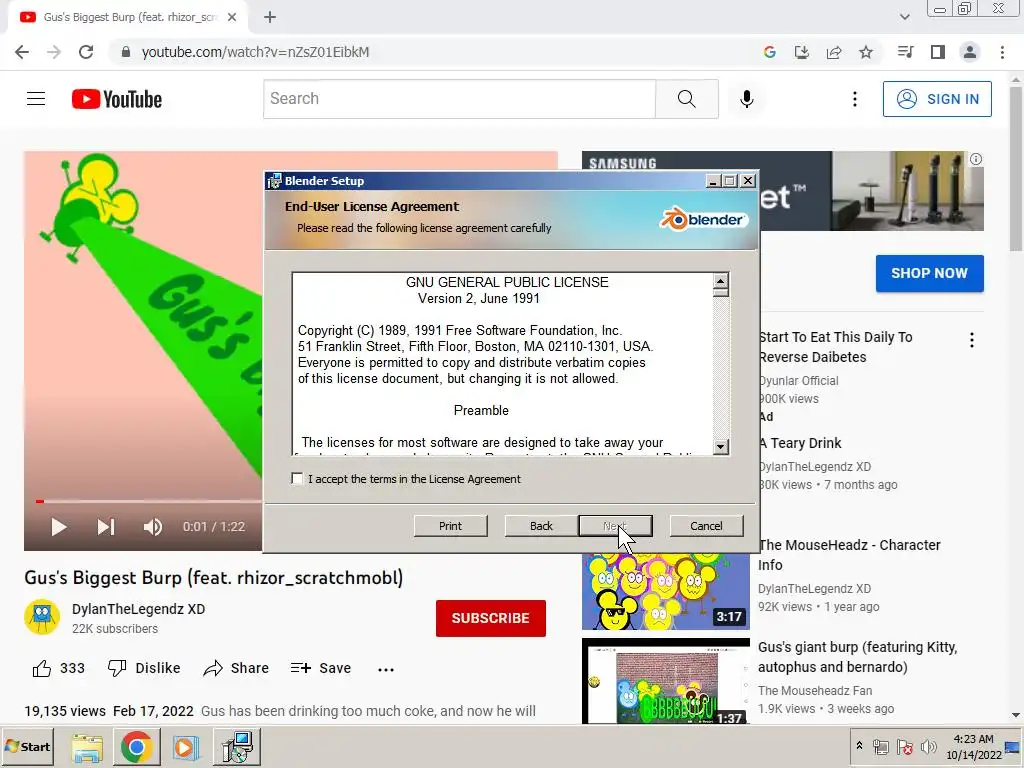Open Chrome three-dot menu
The width and height of the screenshot is (1024, 768).
click(1002, 52)
